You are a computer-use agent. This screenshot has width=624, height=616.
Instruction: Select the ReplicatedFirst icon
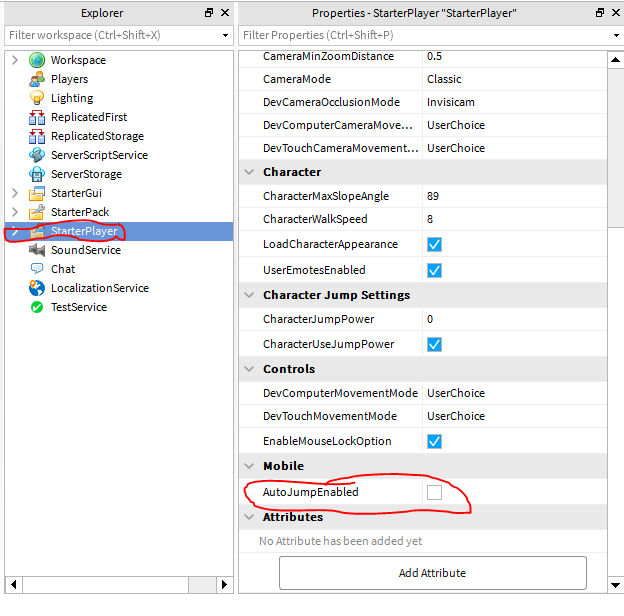coord(37,117)
